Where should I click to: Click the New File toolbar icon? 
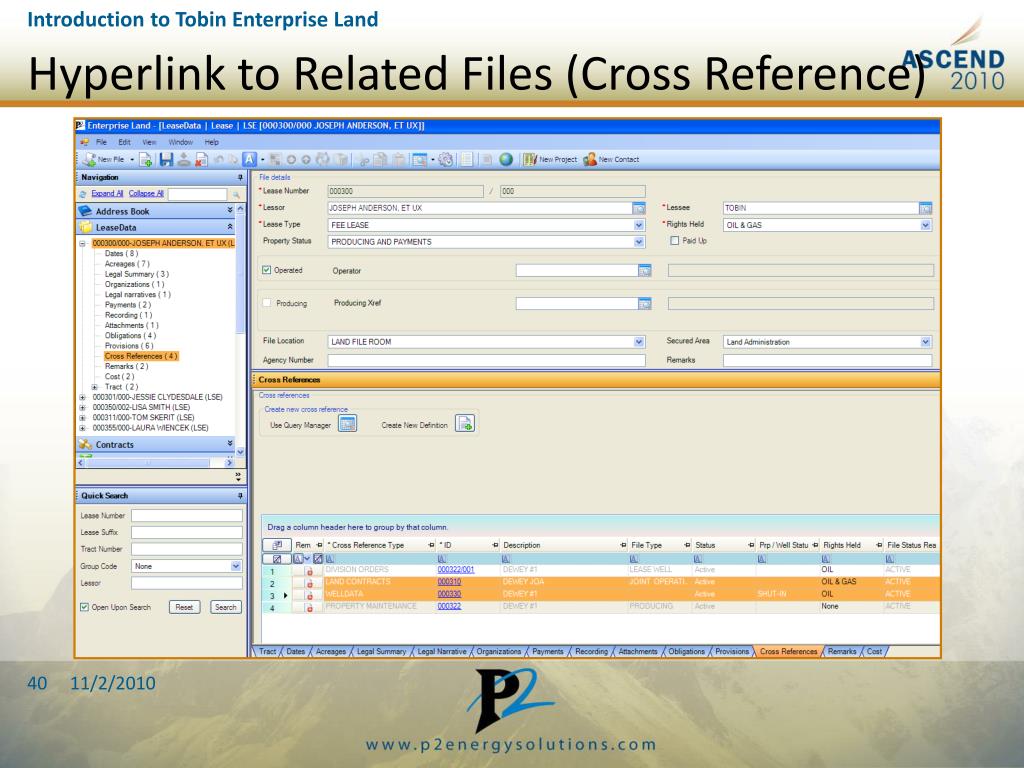[89, 159]
